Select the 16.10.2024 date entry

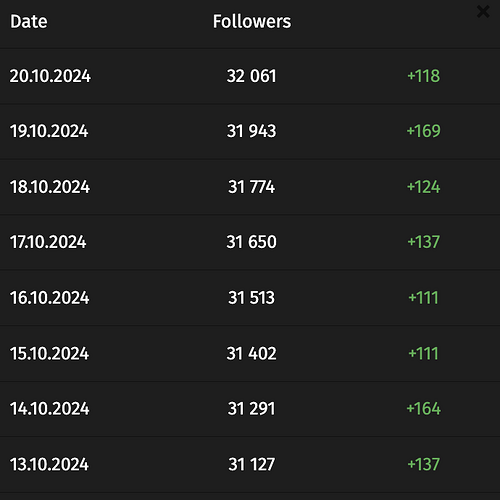coord(50,298)
